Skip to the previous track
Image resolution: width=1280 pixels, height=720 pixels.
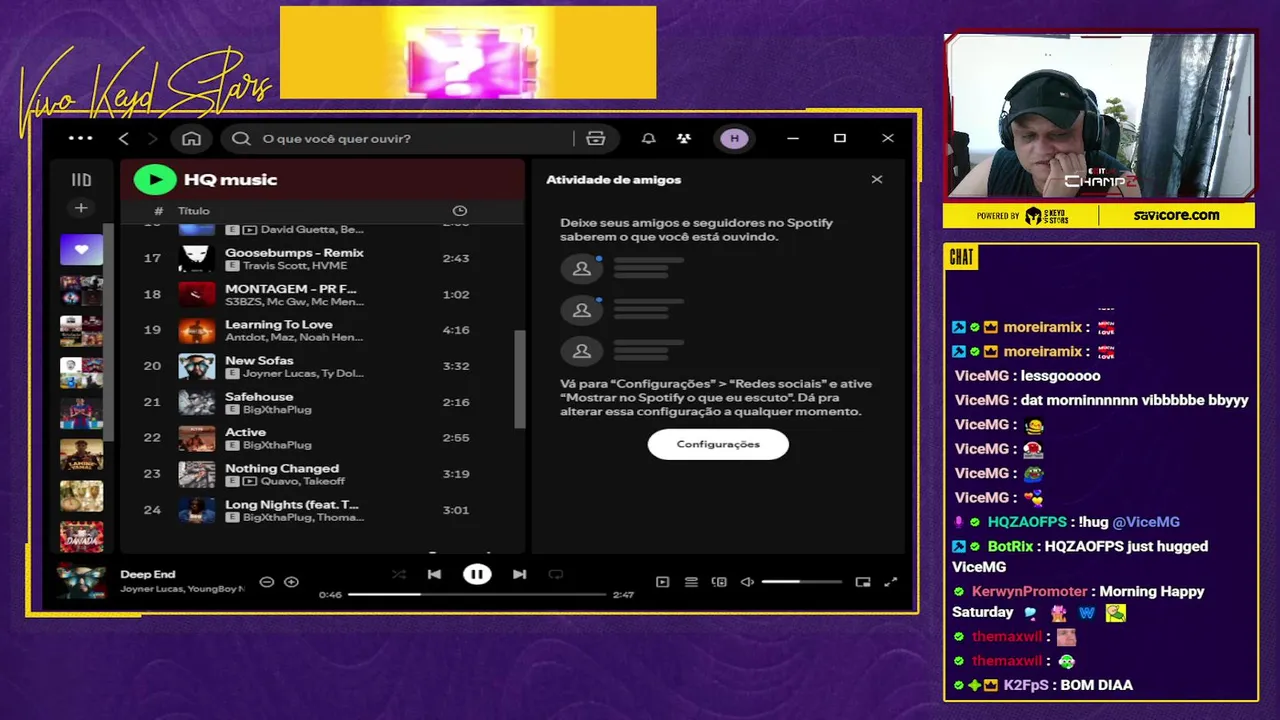[x=434, y=574]
